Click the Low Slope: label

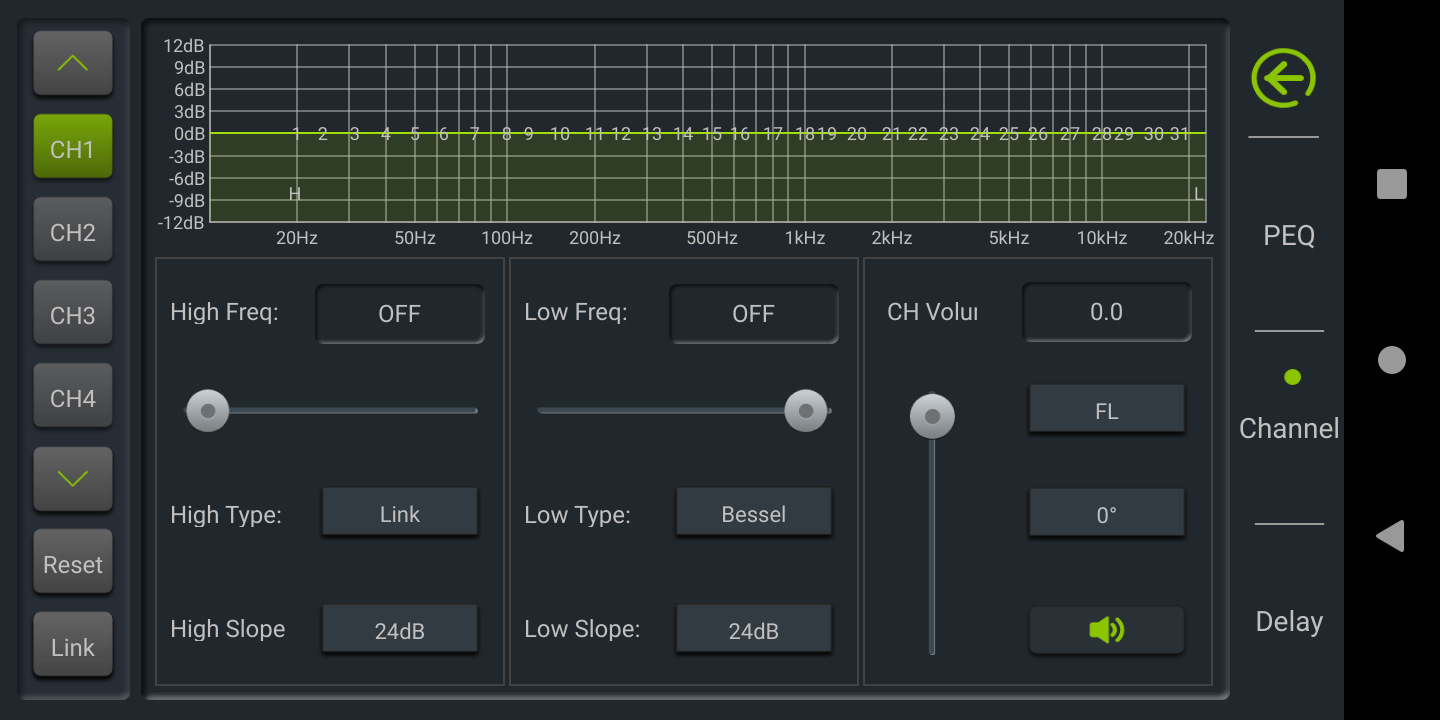582,629
